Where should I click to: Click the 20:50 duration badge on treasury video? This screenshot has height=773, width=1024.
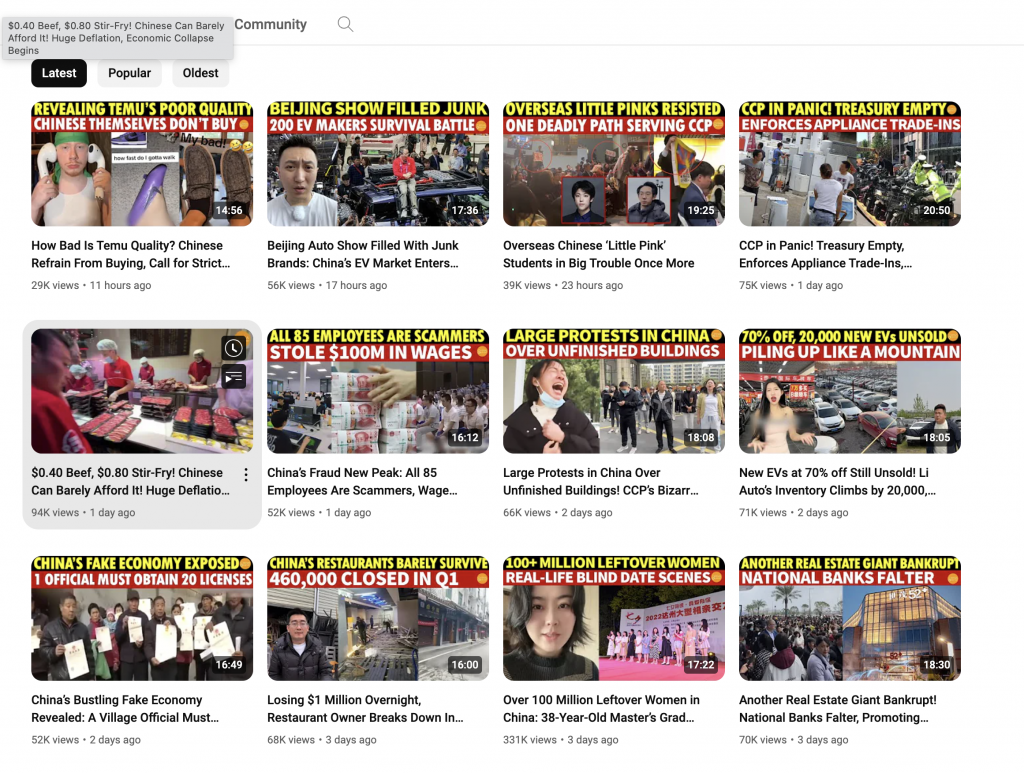pos(936,210)
